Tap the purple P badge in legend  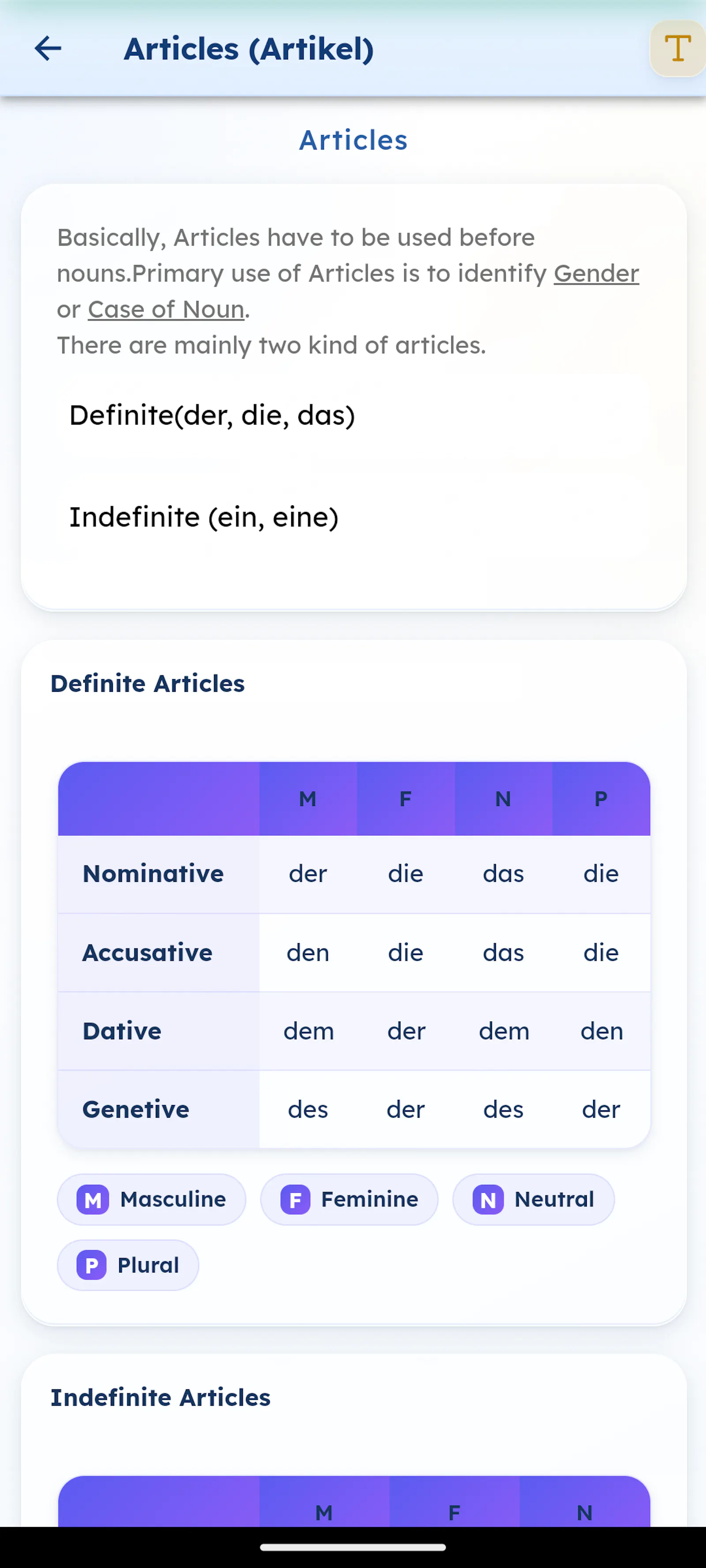pyautogui.click(x=91, y=1266)
